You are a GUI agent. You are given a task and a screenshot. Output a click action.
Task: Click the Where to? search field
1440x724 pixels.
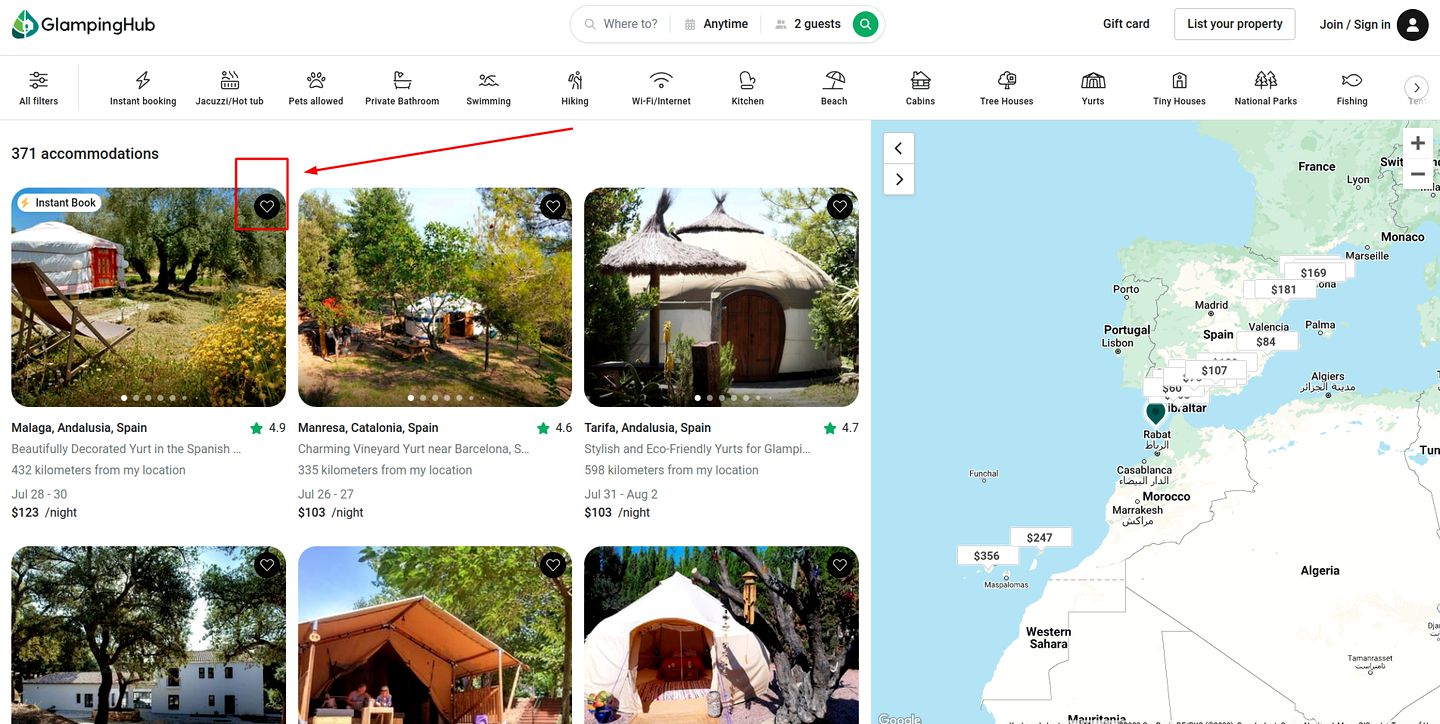pyautogui.click(x=622, y=24)
